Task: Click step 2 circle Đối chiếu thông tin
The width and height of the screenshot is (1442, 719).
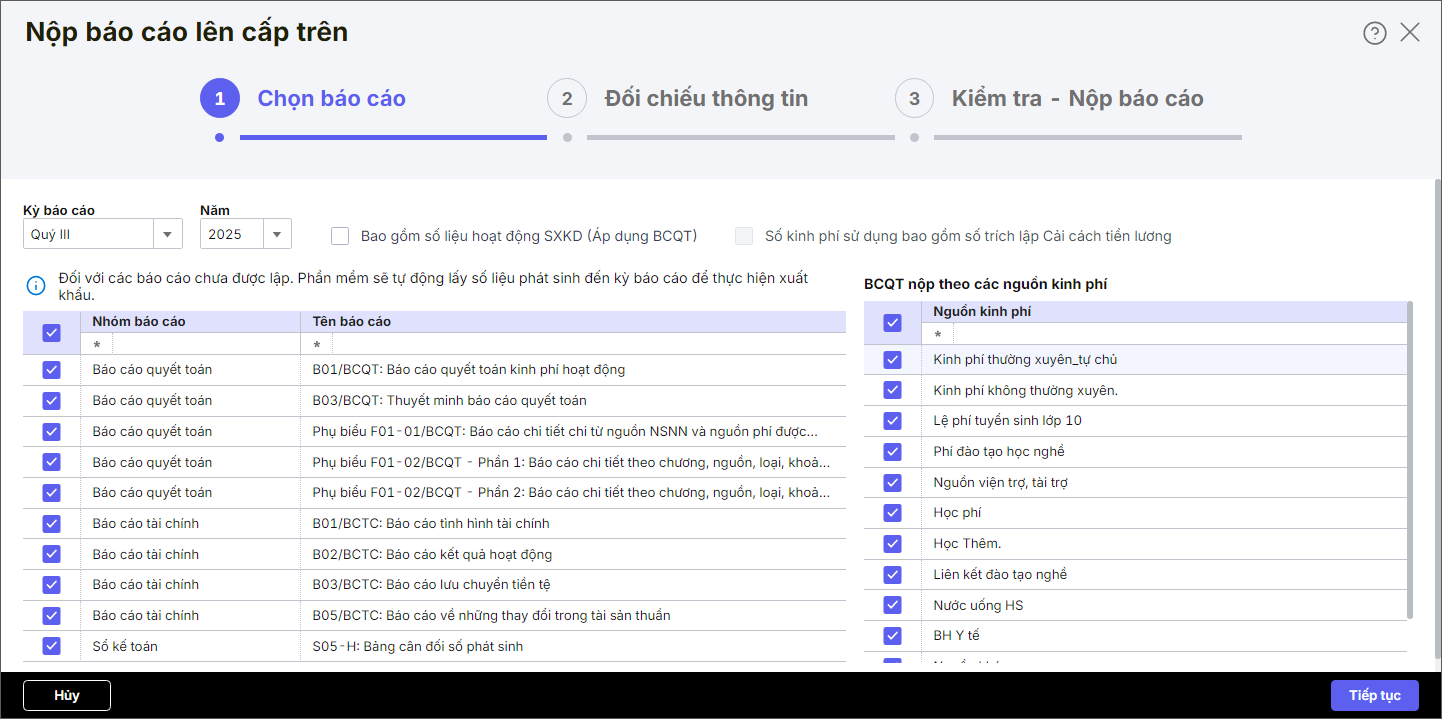Action: coord(567,98)
